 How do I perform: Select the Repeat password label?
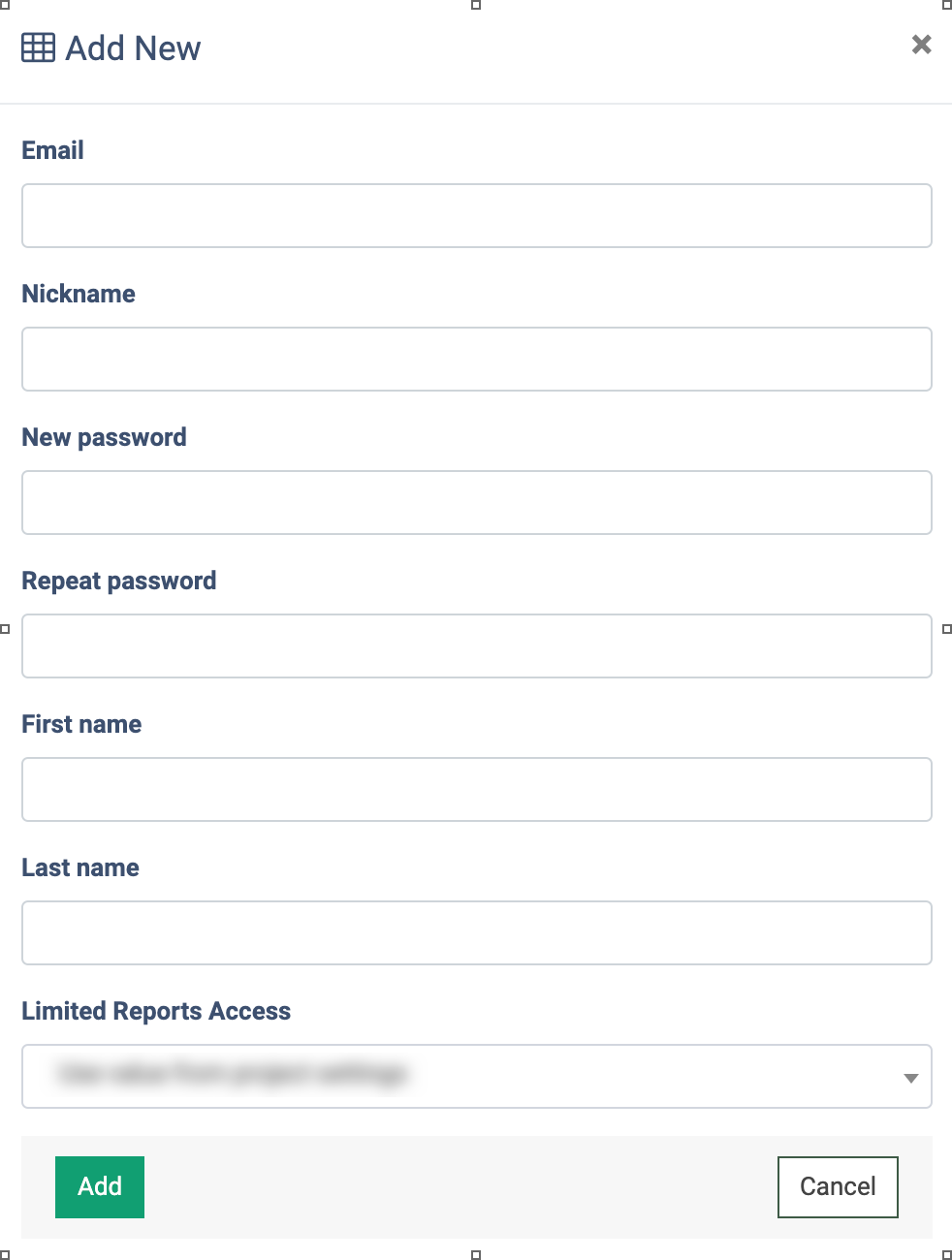(x=119, y=581)
